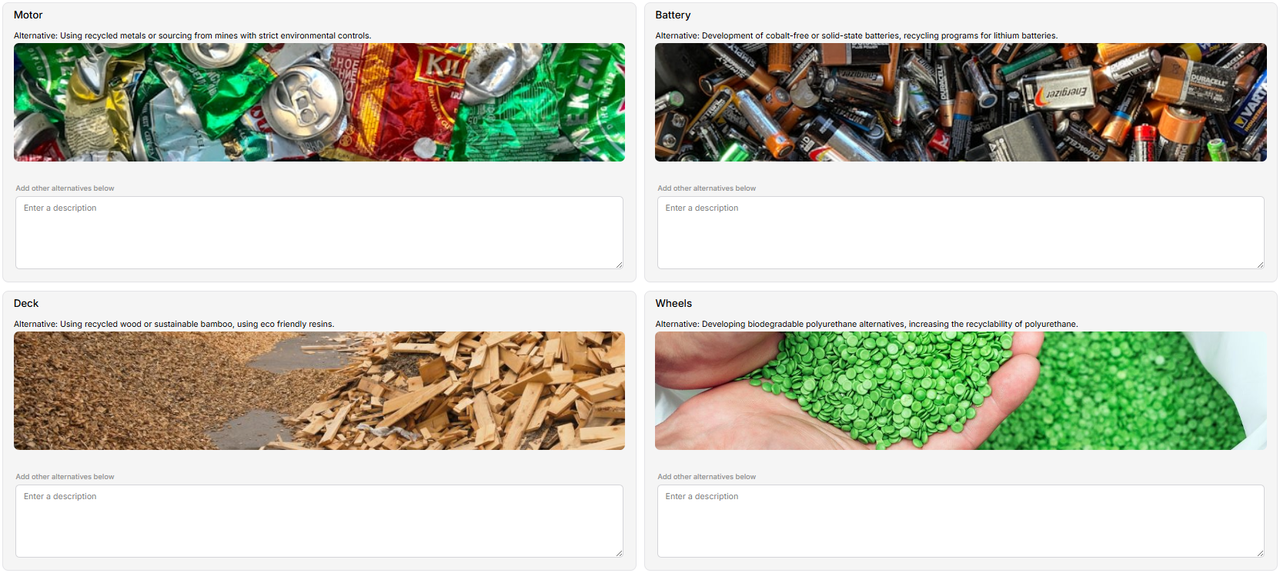Click the Battery card heading
1280x573 pixels.
point(673,15)
